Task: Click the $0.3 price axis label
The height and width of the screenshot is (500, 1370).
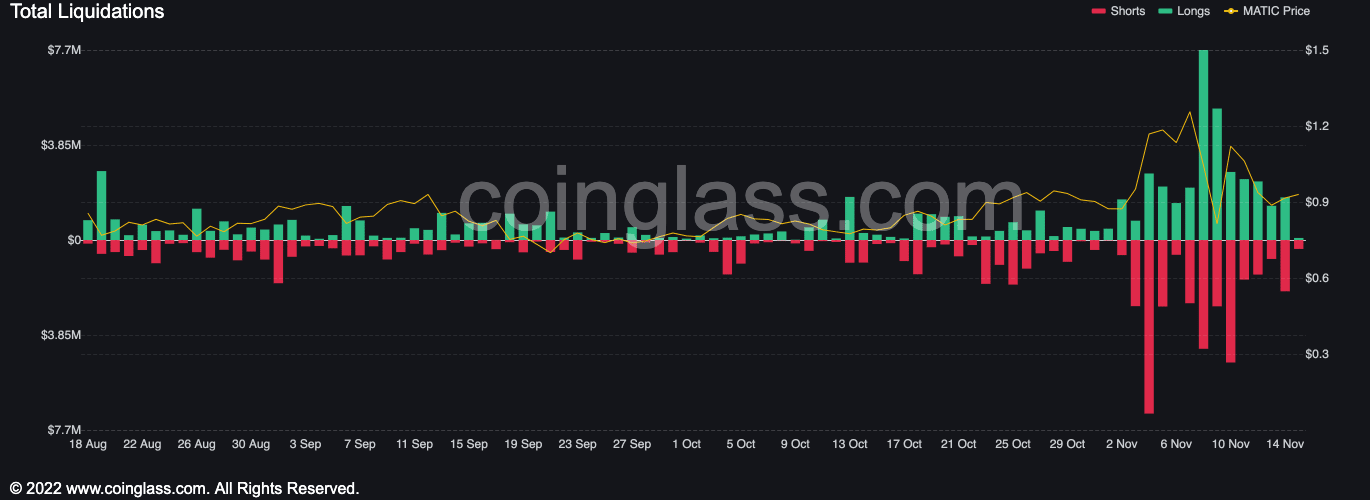Action: (x=1317, y=354)
